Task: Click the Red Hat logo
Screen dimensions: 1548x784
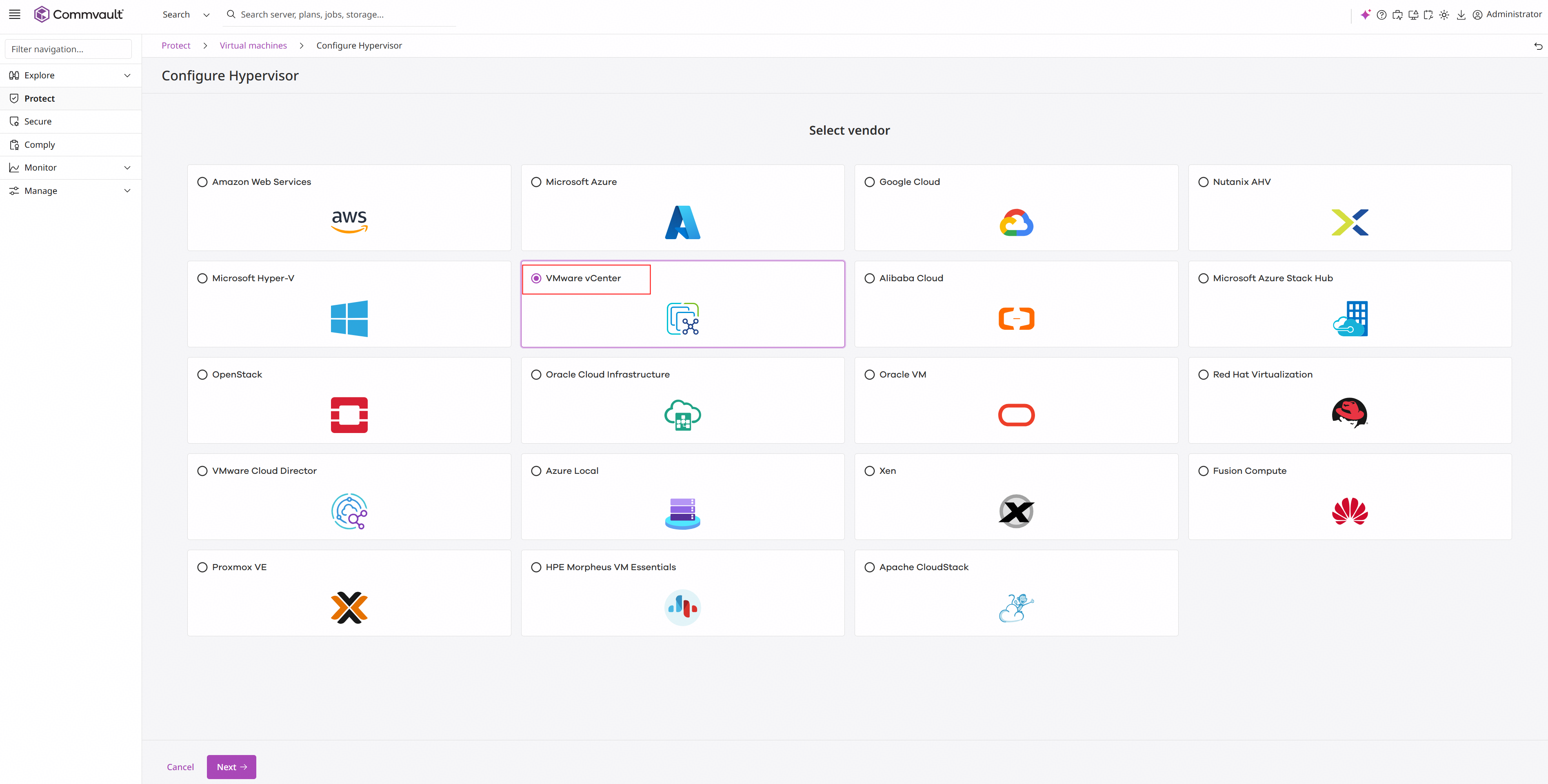Action: point(1350,413)
